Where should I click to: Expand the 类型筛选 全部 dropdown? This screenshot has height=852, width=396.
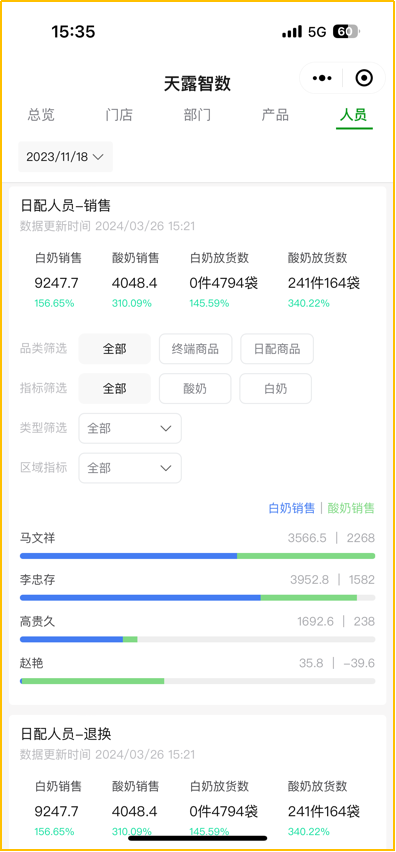[x=130, y=428]
